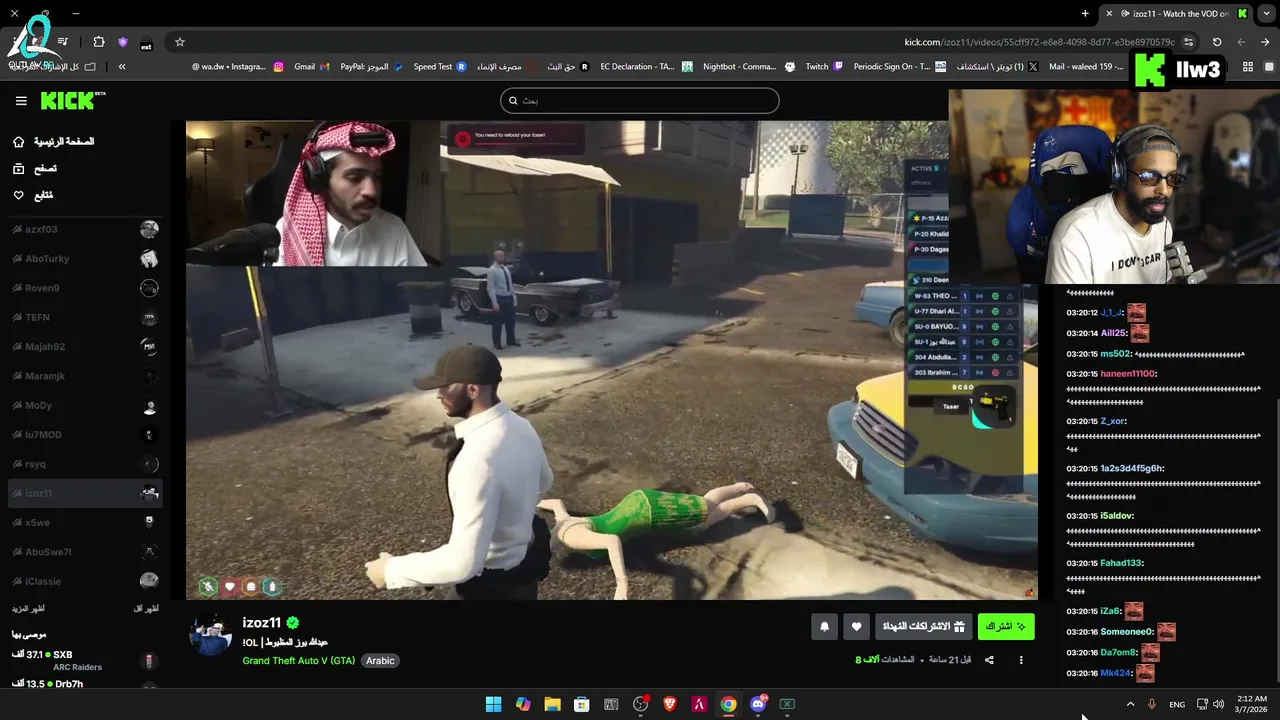Click the notification bell button
1280x720 pixels.
tap(824, 627)
